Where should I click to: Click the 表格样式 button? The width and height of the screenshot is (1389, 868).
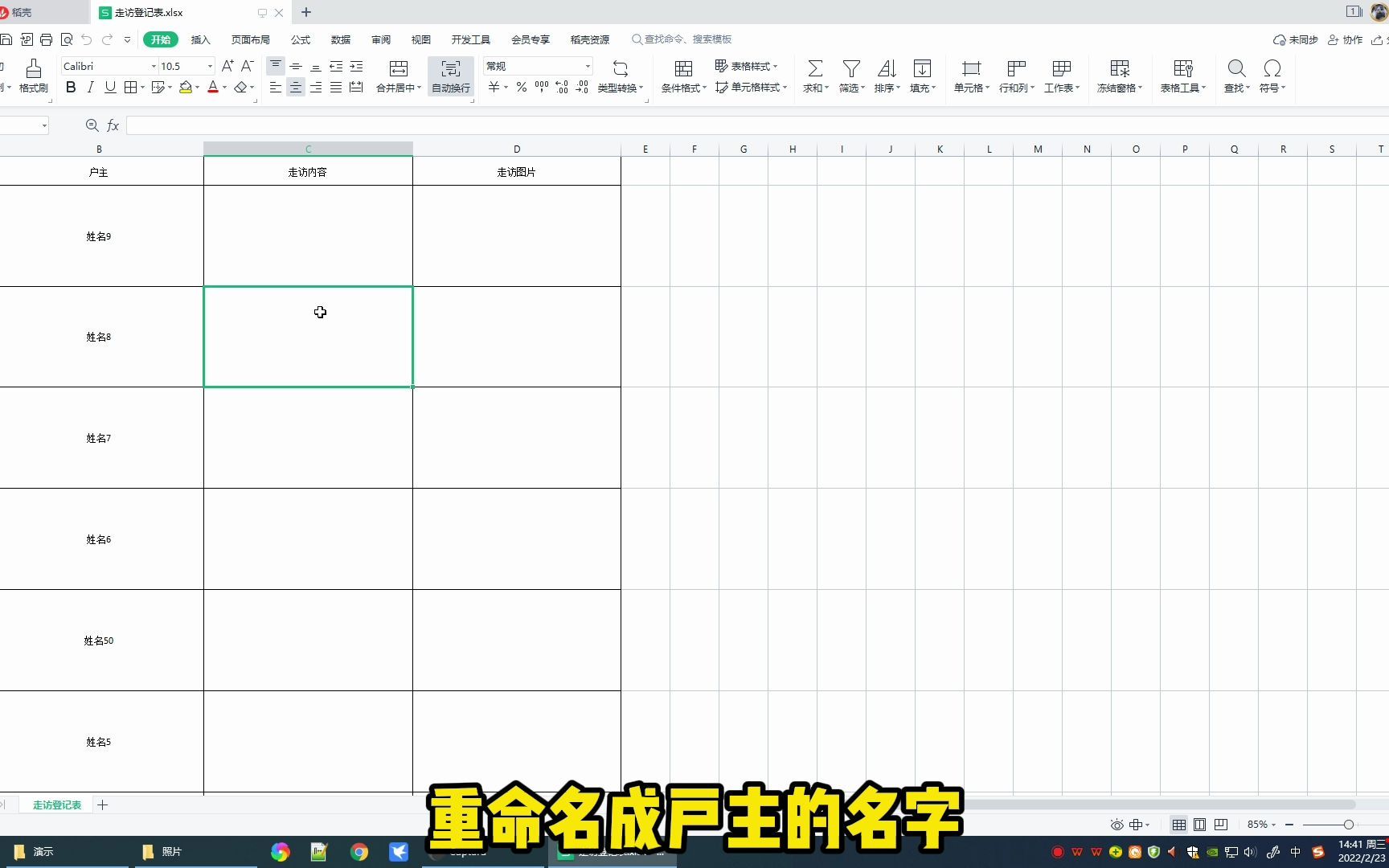[747, 66]
